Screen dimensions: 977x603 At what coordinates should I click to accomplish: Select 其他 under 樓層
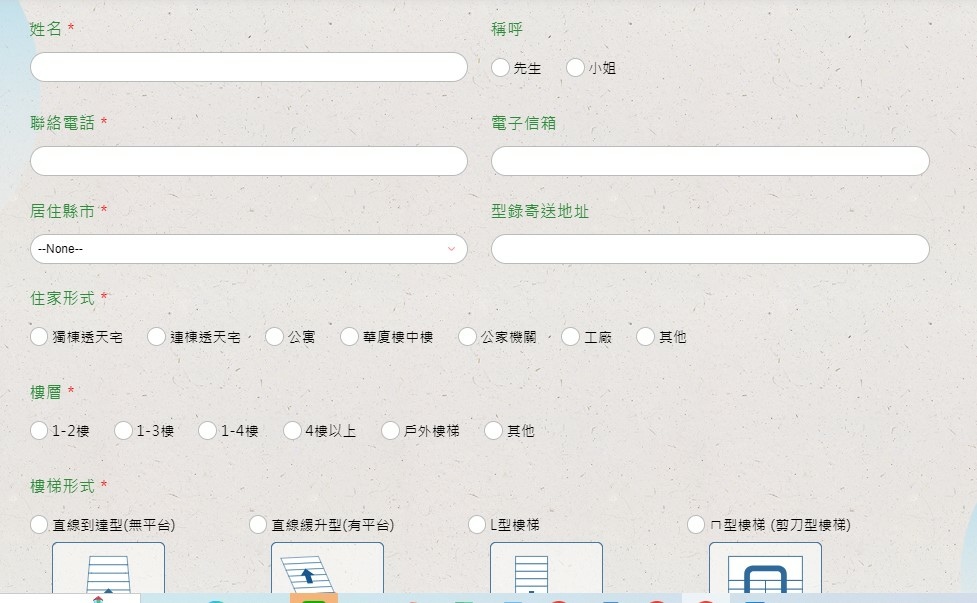coord(493,430)
